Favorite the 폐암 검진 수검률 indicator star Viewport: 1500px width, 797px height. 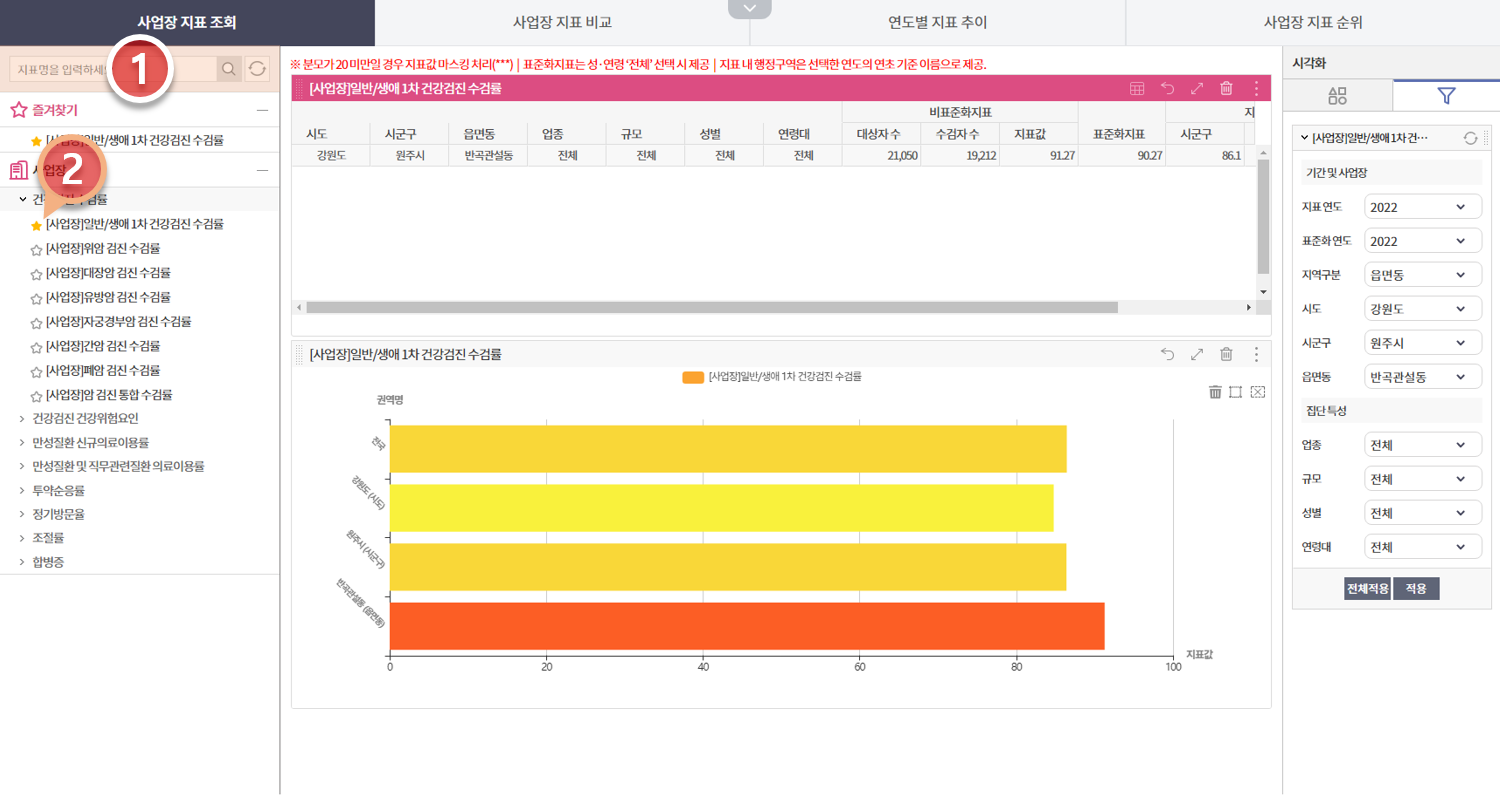(x=36, y=371)
